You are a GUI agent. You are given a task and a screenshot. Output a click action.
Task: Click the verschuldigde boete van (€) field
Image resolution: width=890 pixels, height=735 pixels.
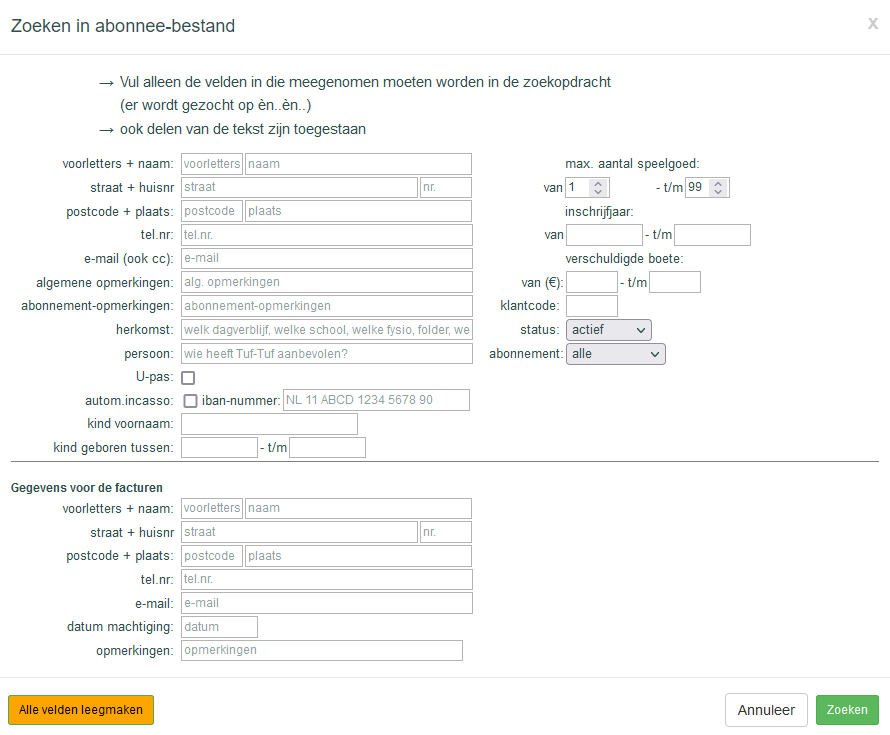click(x=592, y=282)
